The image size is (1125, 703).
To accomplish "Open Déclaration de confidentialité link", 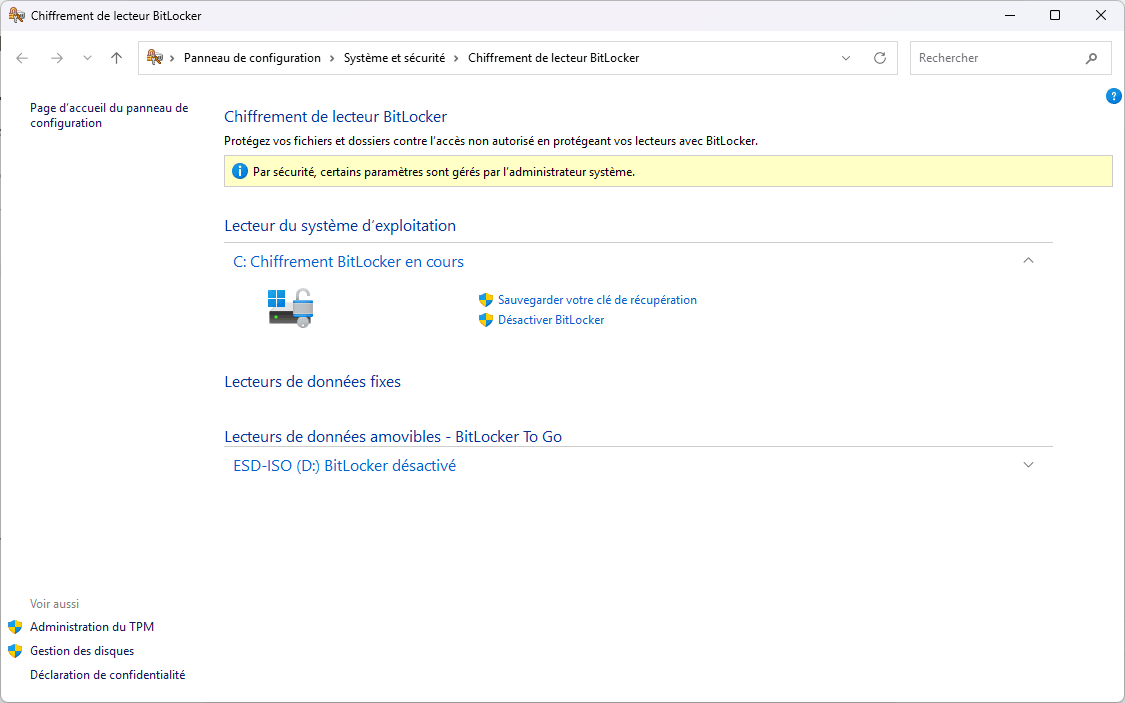I will click(107, 675).
